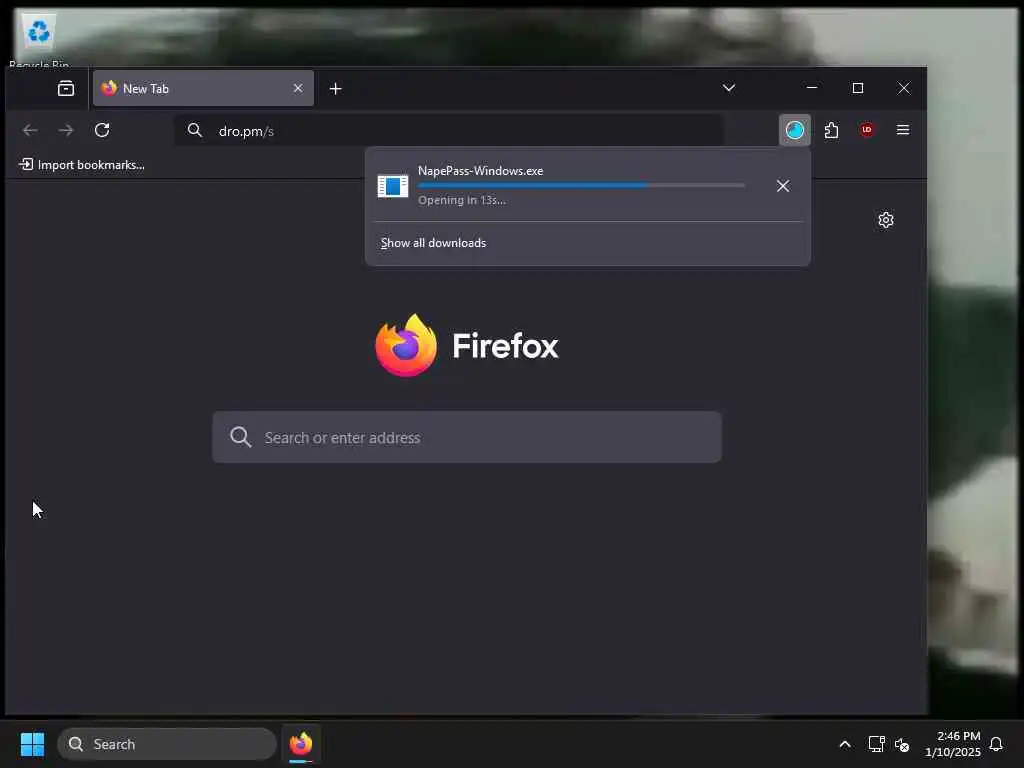This screenshot has width=1024, height=768.
Task: Cancel the NapePass-Windows.exe download
Action: tap(783, 186)
